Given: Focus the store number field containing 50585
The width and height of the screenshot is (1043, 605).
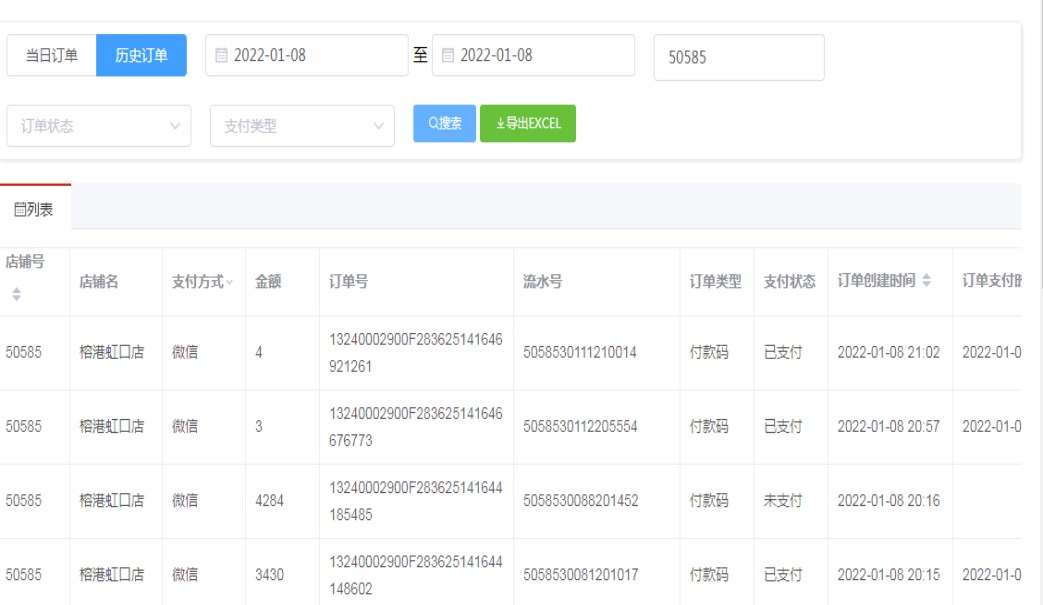Looking at the screenshot, I should [738, 58].
